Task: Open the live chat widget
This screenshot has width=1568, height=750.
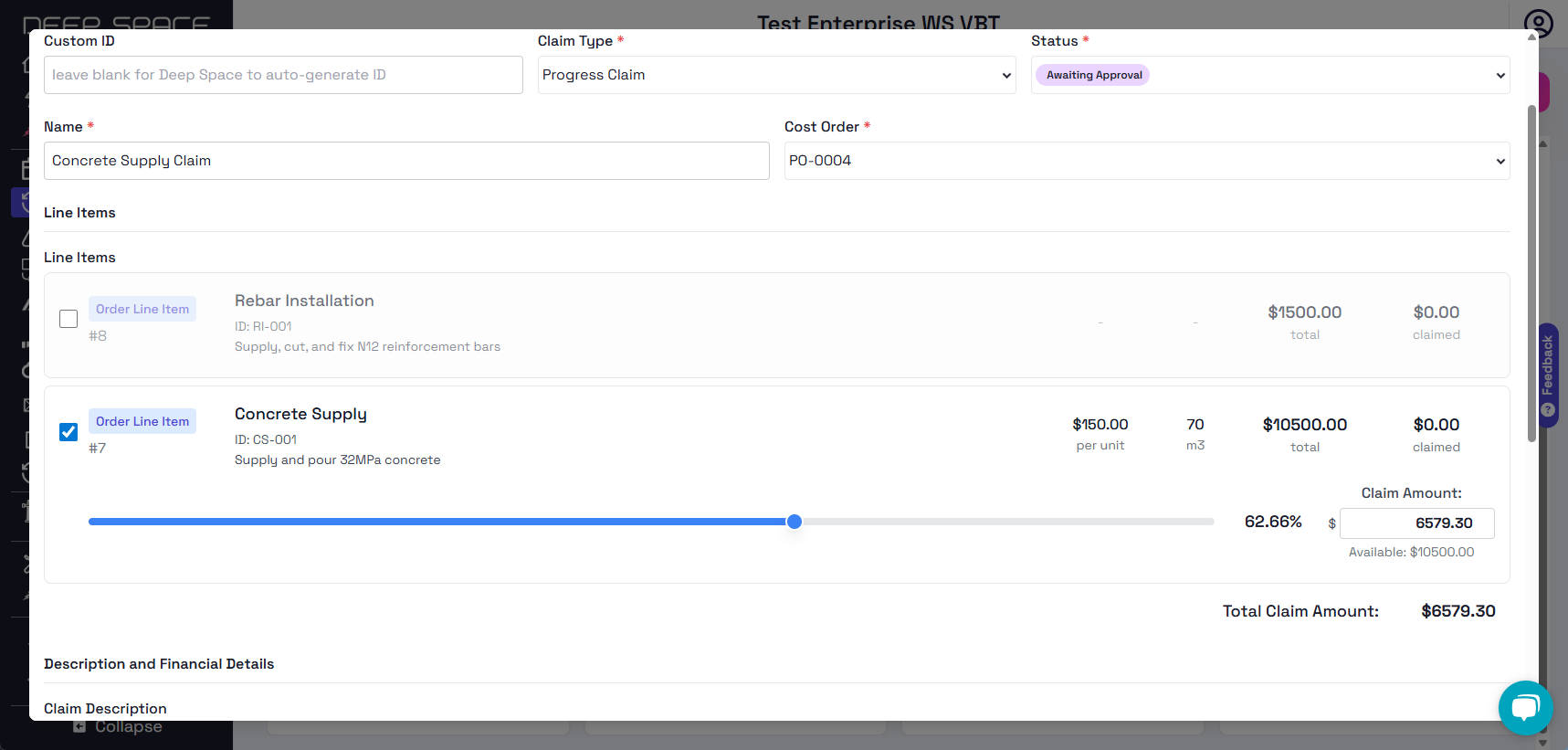Action: pyautogui.click(x=1525, y=708)
